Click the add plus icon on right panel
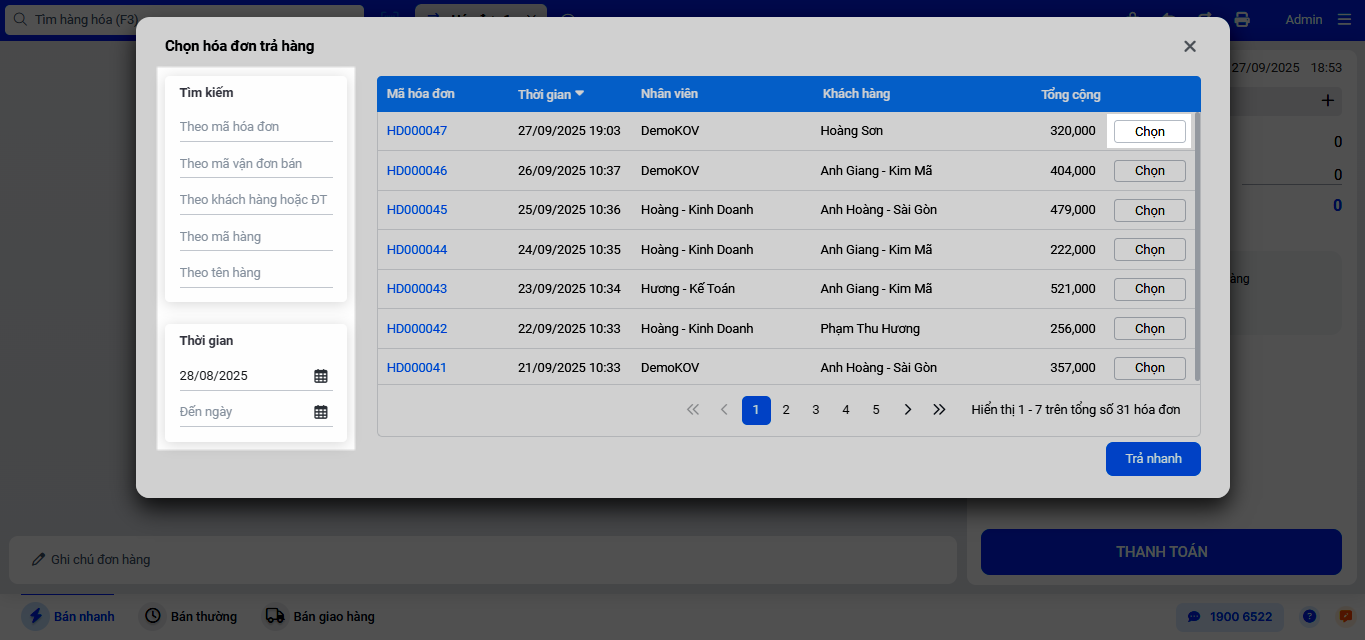Screen dimensions: 1365x640 pyautogui.click(x=1328, y=100)
